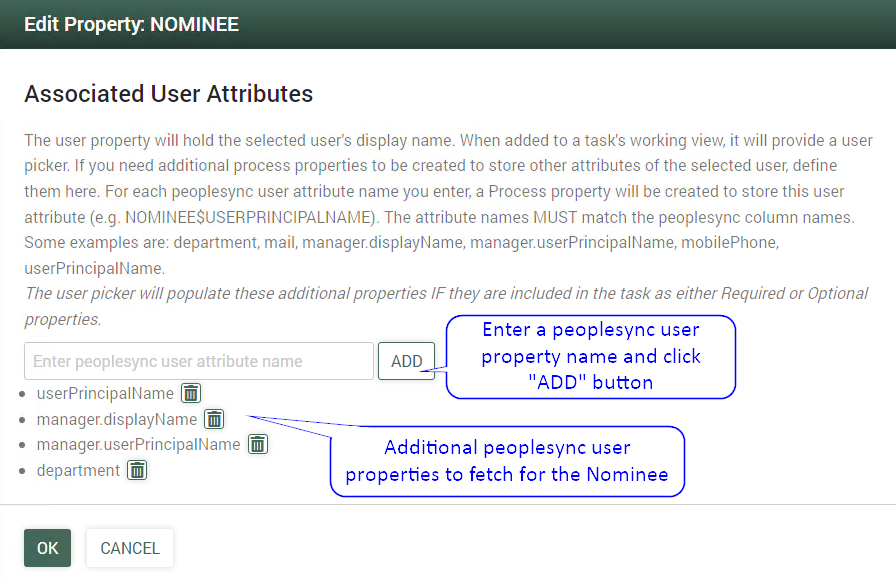Delete the department attribute via trash icon
The height and width of the screenshot is (581, 896).
click(137, 470)
